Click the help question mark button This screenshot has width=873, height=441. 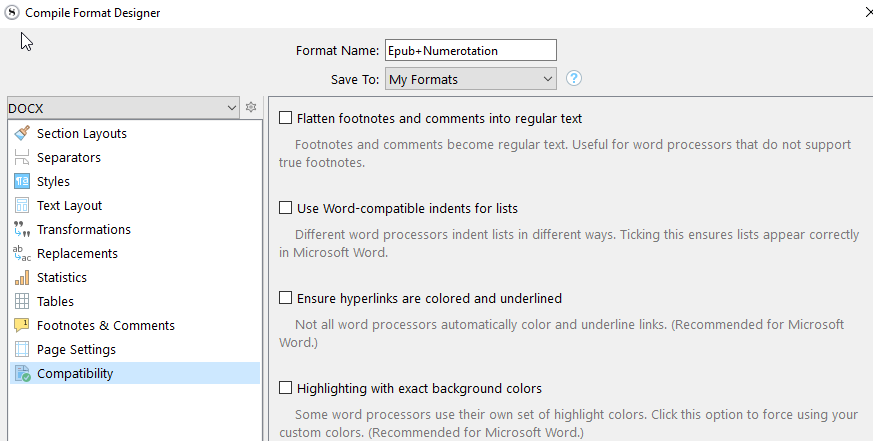[x=574, y=78]
